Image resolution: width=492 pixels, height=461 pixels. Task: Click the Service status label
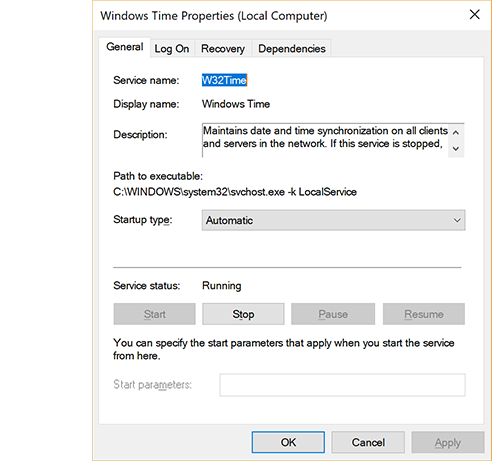pos(147,286)
